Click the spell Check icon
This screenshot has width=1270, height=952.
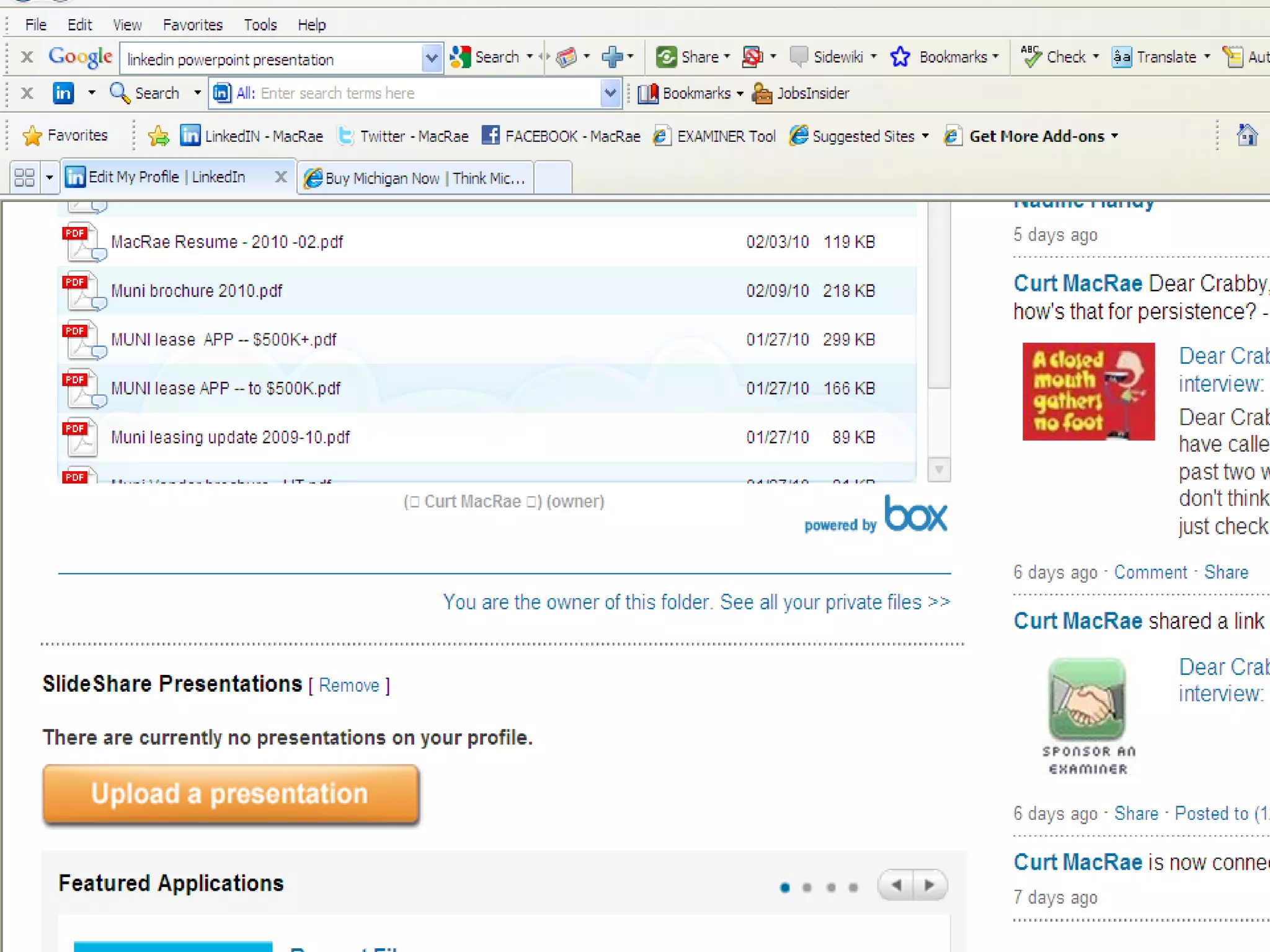(x=1031, y=57)
